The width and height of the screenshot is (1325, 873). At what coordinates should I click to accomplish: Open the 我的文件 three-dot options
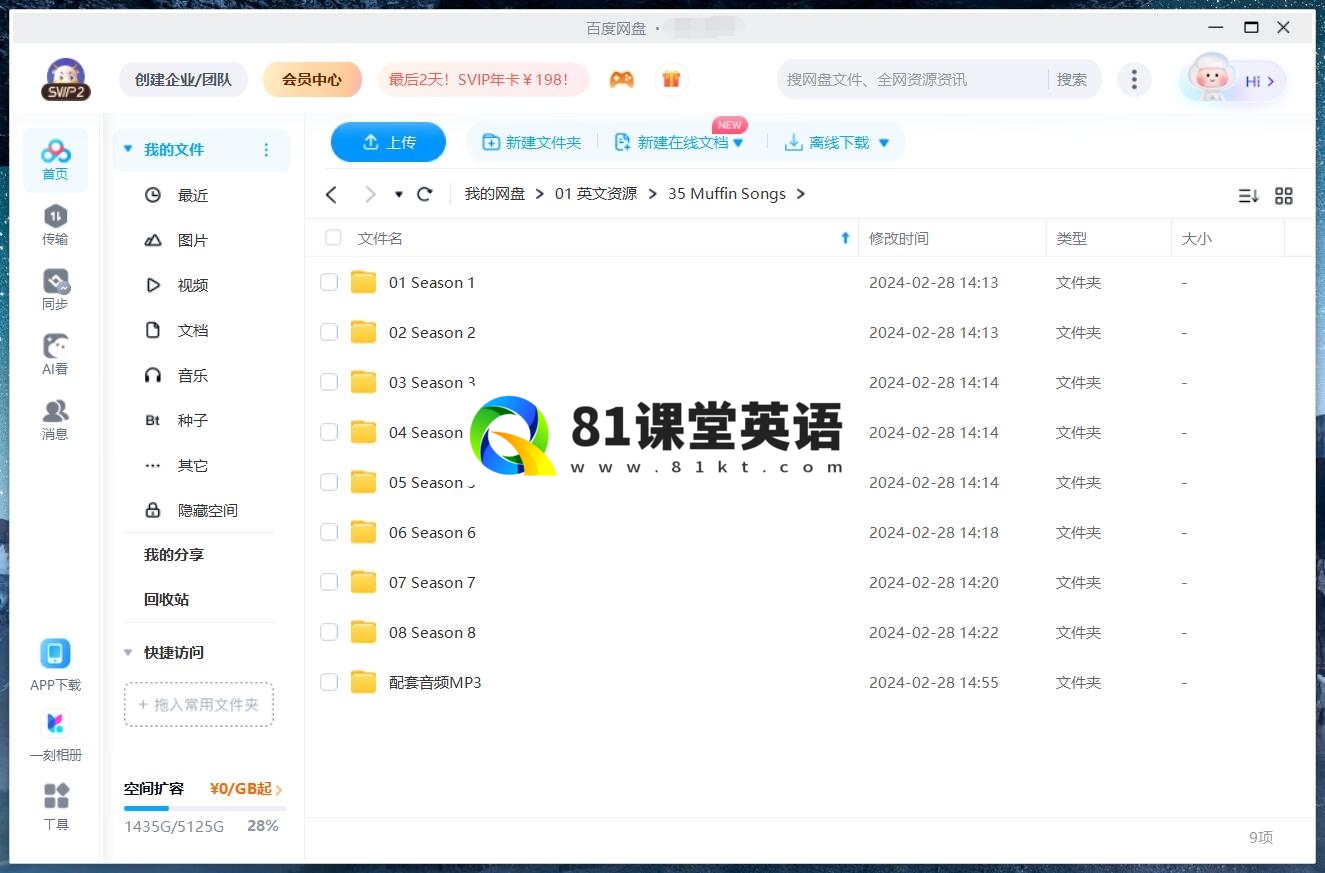[x=266, y=150]
